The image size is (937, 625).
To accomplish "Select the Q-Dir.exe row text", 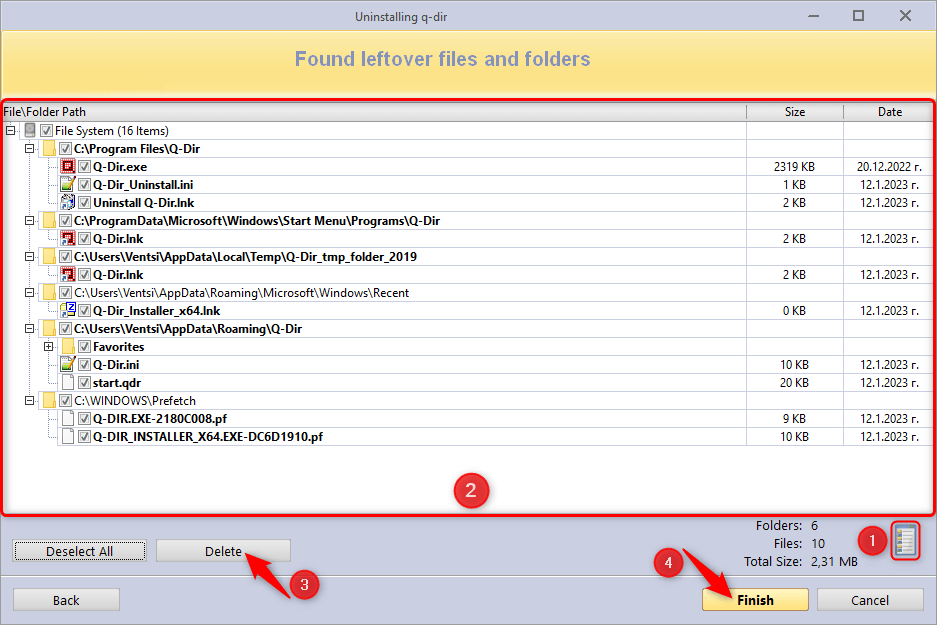I will pos(120,167).
